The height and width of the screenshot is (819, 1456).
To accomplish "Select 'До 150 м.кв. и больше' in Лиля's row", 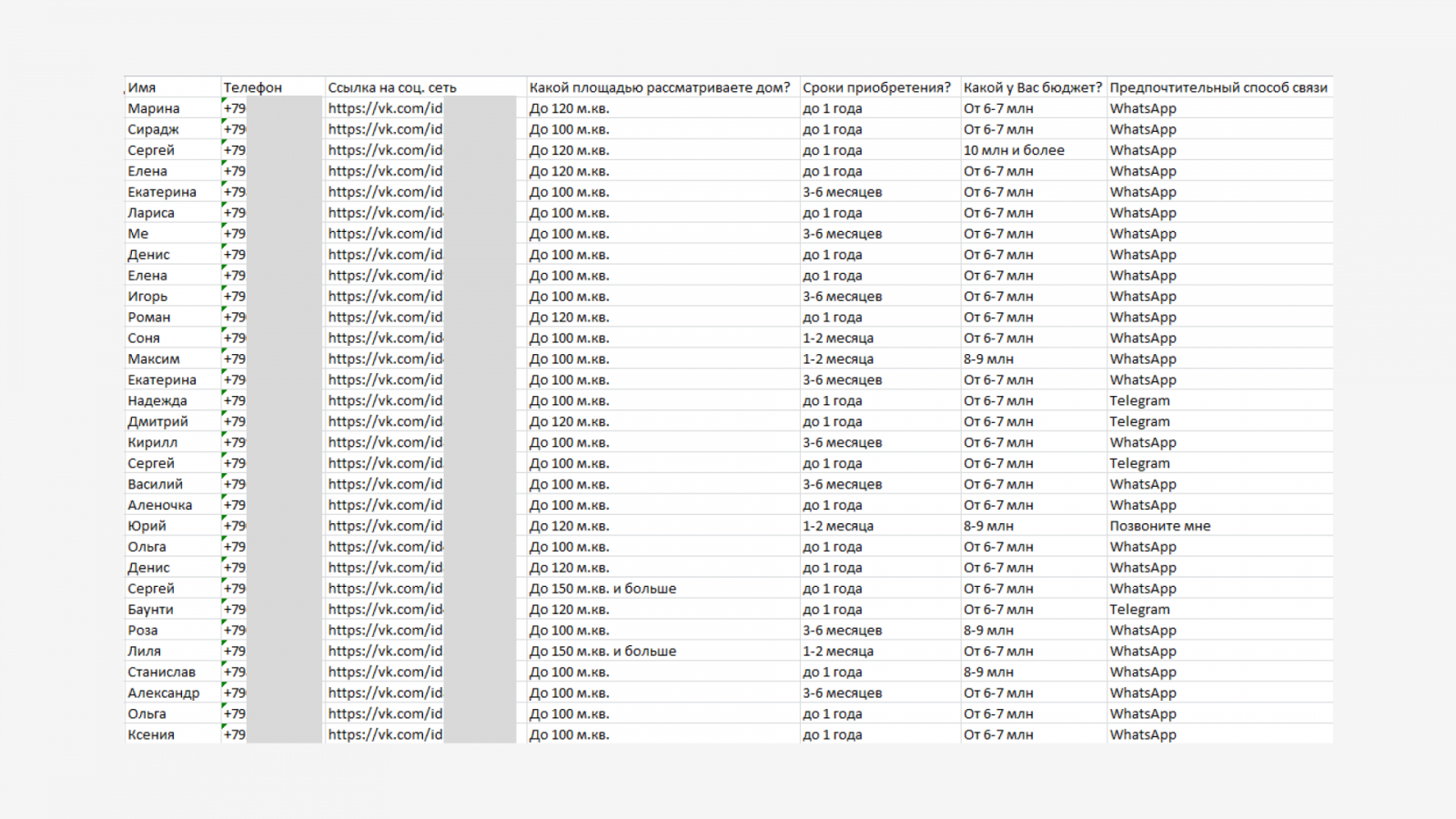I will tap(603, 652).
